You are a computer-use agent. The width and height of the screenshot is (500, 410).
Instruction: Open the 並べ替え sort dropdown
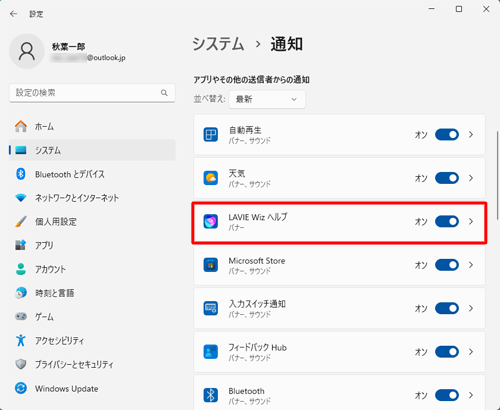[267, 99]
